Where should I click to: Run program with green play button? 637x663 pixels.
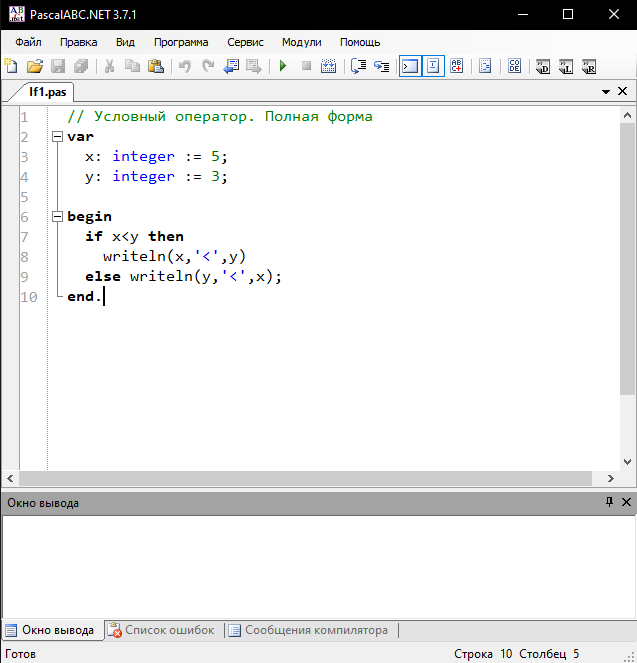[x=283, y=66]
